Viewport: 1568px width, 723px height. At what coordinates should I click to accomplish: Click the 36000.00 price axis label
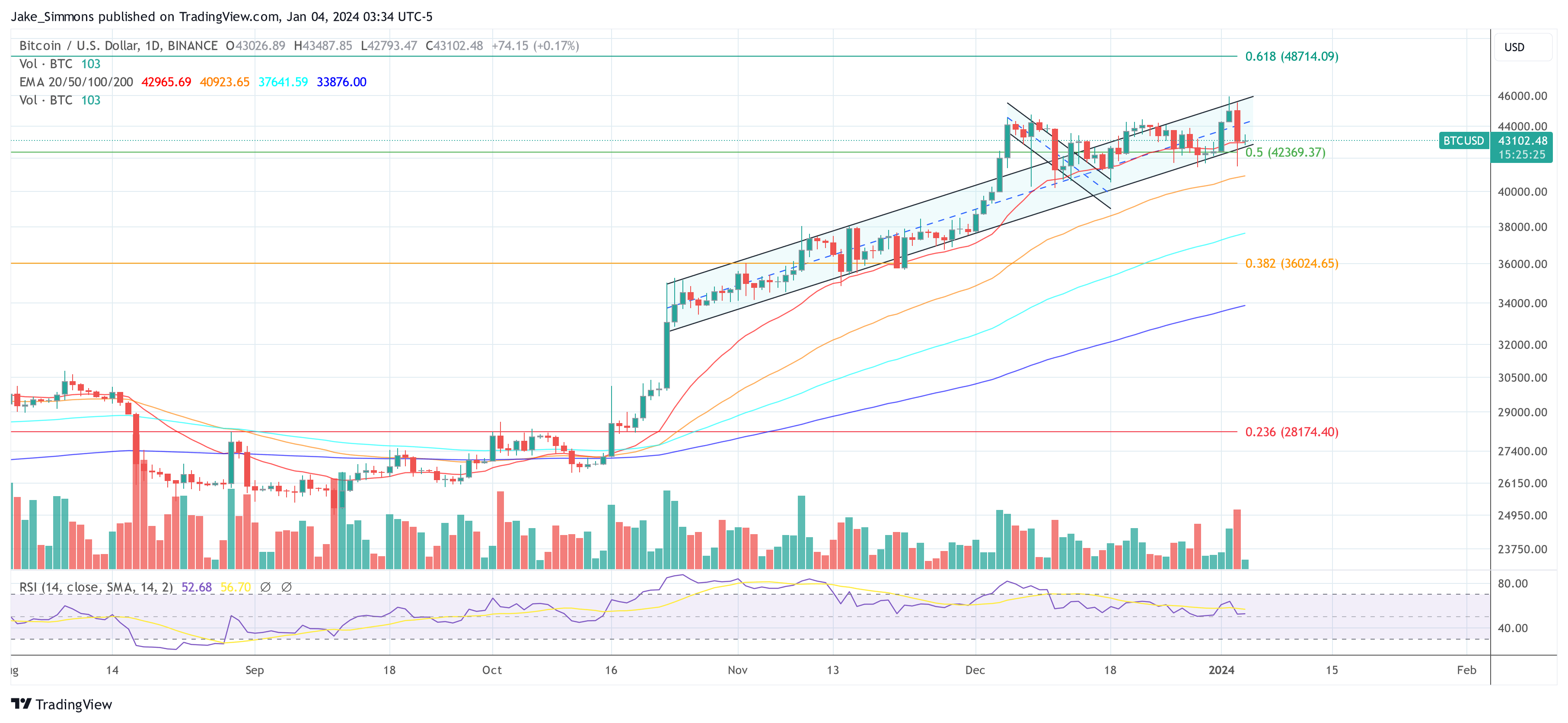(x=1522, y=264)
